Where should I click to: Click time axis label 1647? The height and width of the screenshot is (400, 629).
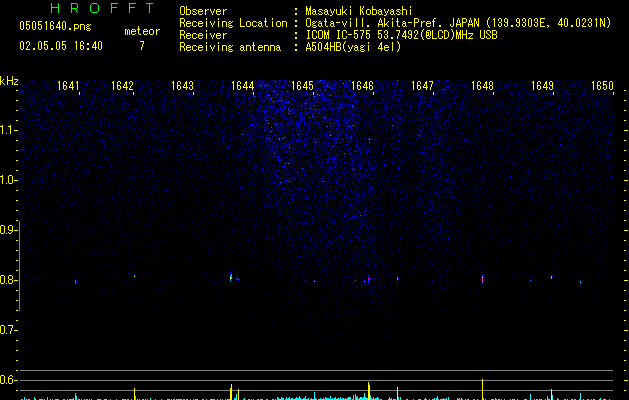tap(422, 86)
